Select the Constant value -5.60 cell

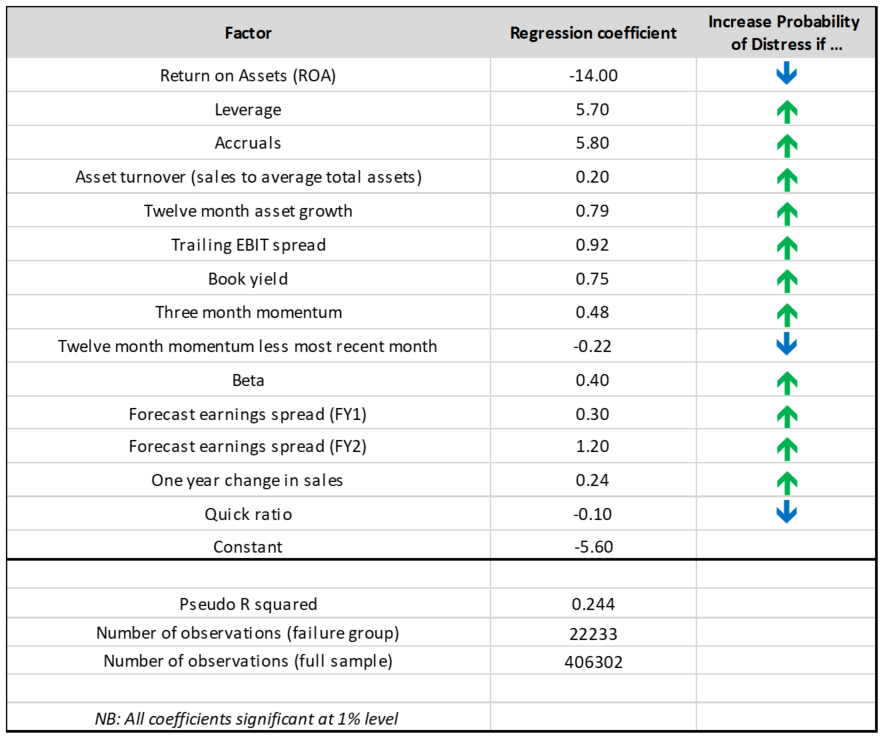[x=593, y=546]
